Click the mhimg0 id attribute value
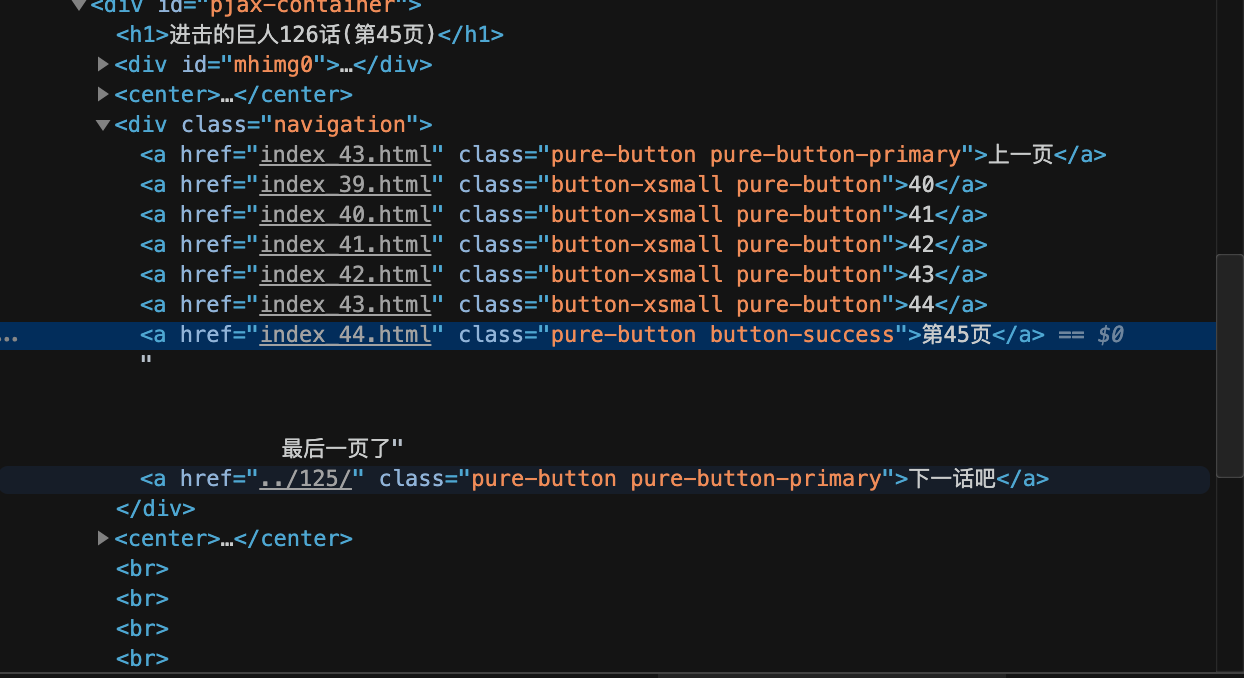This screenshot has width=1244, height=678. [x=273, y=65]
